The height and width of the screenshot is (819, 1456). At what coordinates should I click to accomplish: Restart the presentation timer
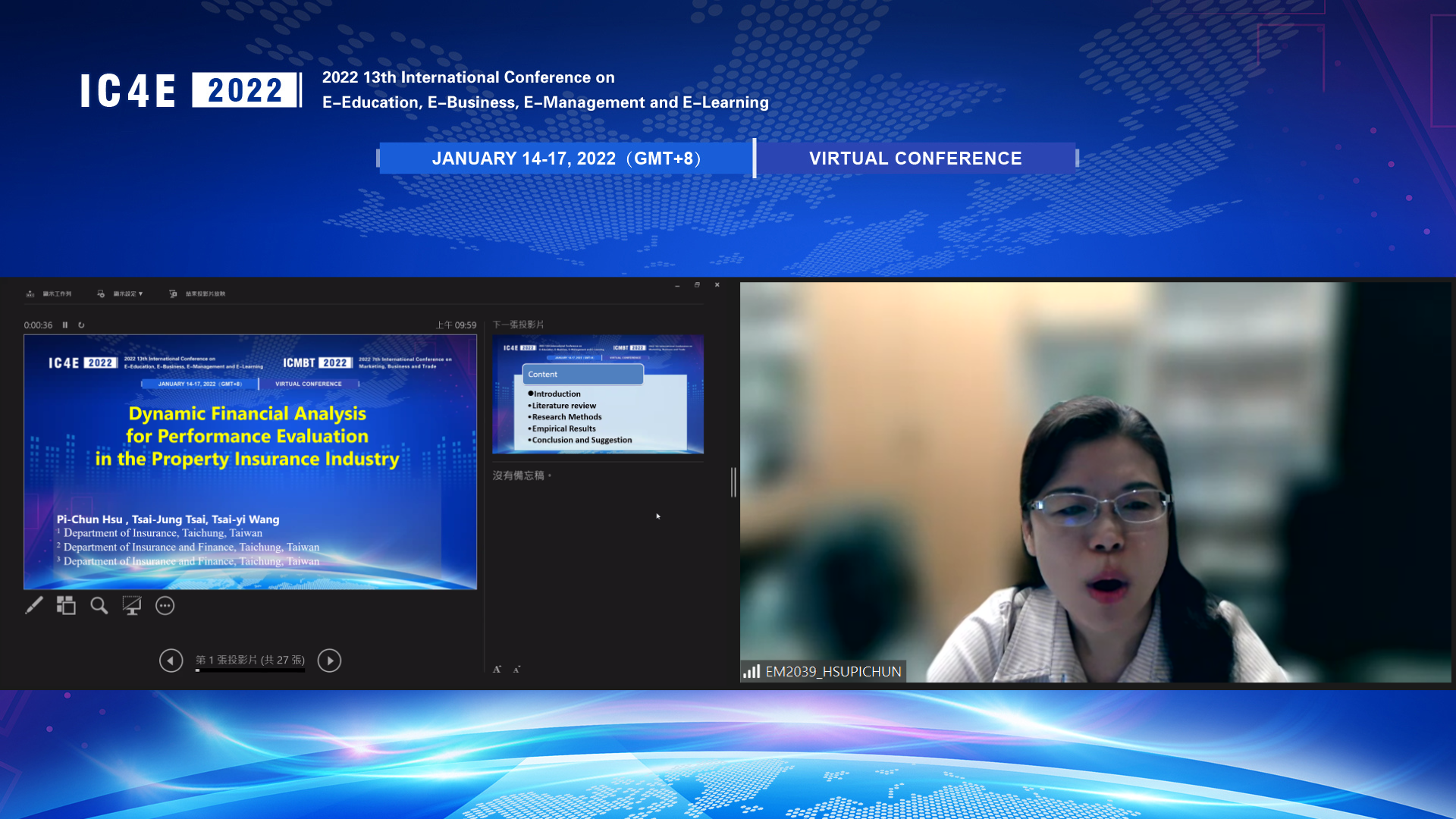pos(81,325)
